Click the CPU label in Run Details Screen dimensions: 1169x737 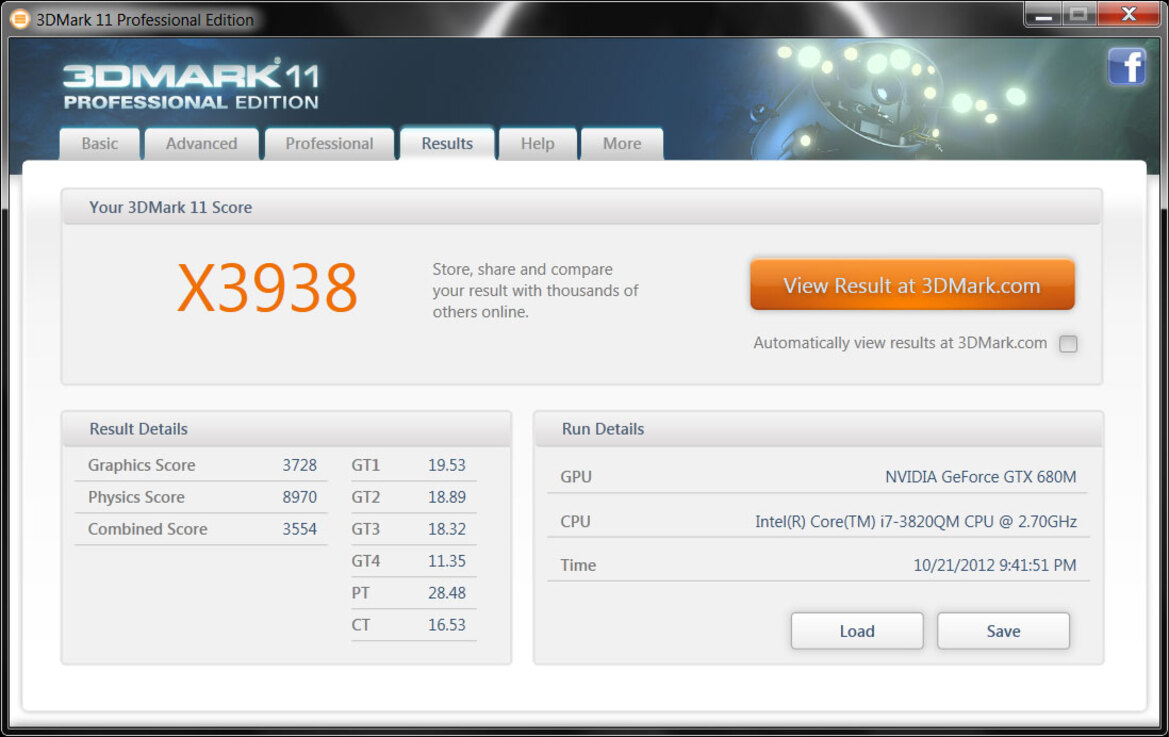coord(576,522)
